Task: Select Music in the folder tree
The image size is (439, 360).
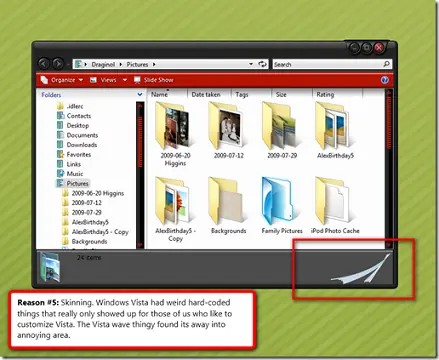Action: click(x=70, y=174)
